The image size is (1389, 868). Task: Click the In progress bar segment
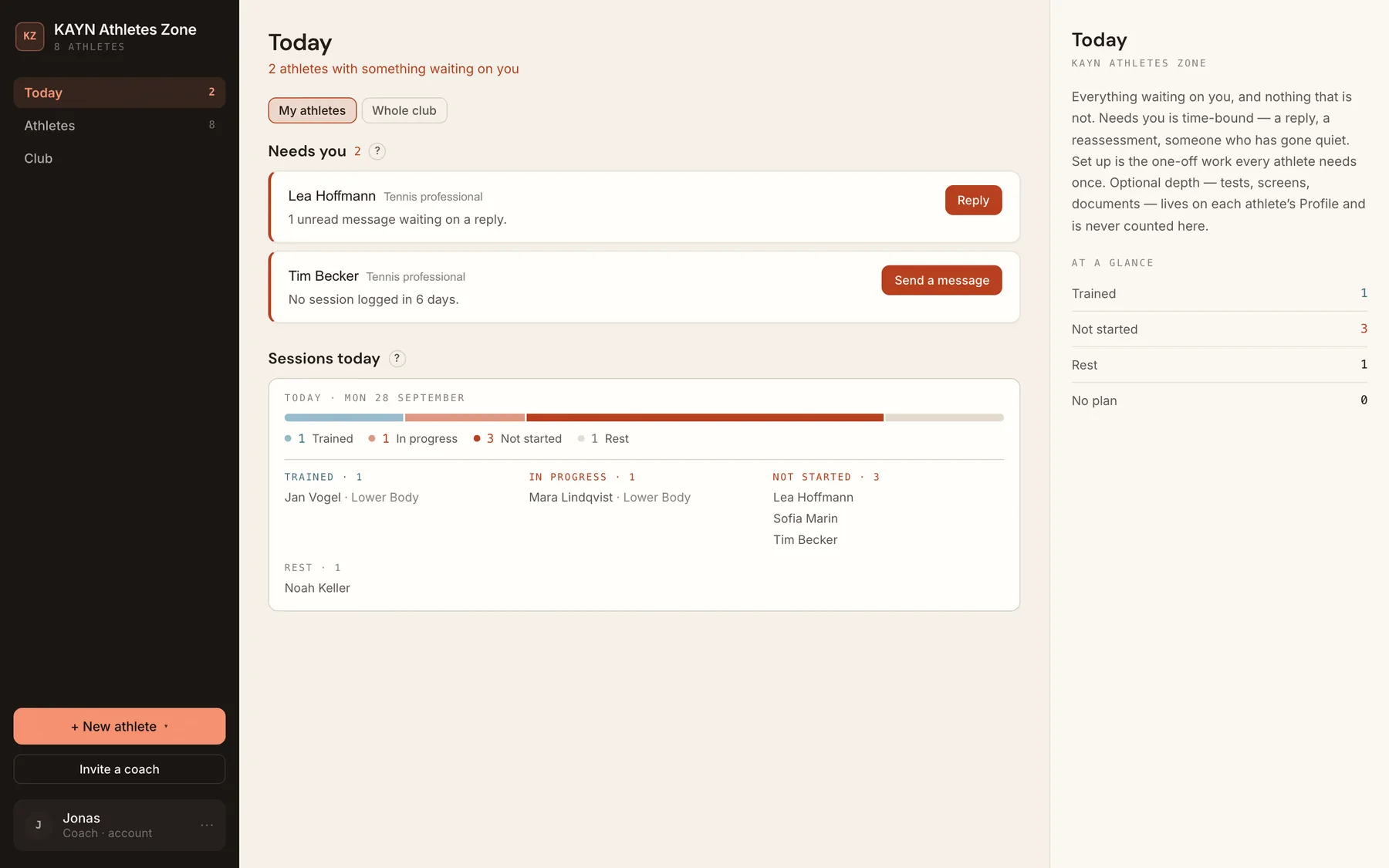click(465, 417)
